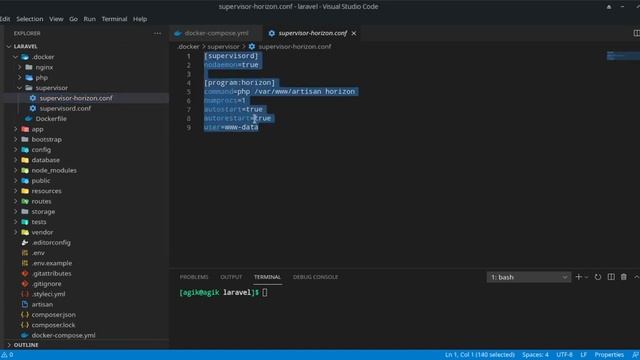Open the Go menu
This screenshot has width=640, height=360.
73,19
